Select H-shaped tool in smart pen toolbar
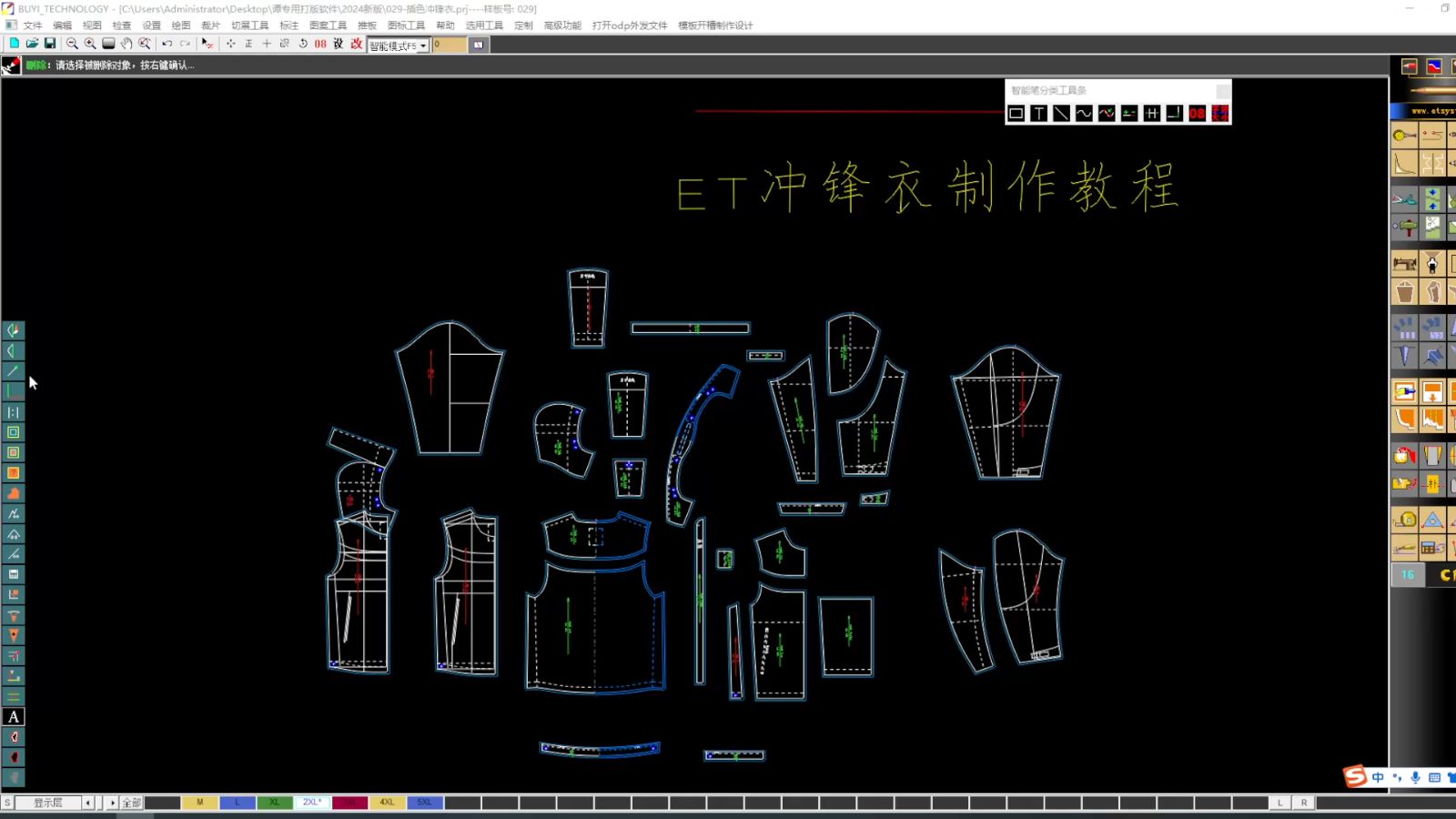The image size is (1456, 819). pyautogui.click(x=1152, y=113)
